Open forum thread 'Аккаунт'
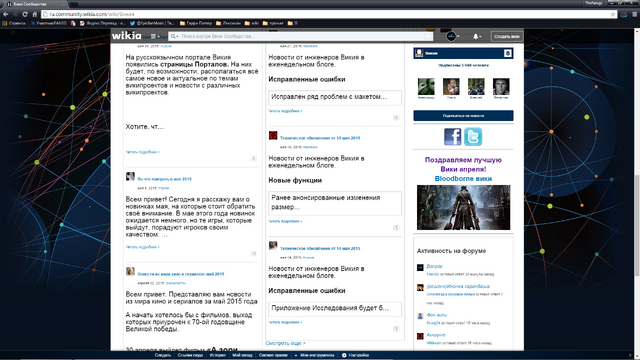 click(x=436, y=335)
